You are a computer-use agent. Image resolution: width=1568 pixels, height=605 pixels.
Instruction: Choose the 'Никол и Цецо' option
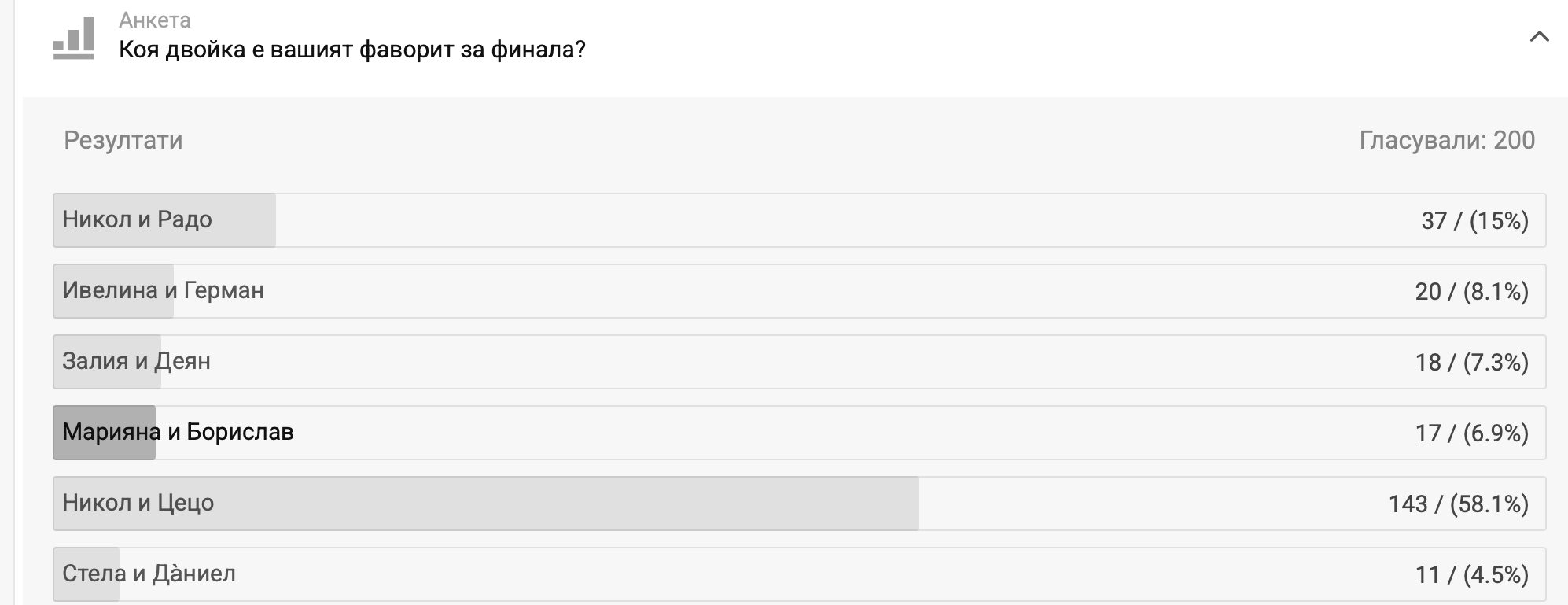[138, 503]
